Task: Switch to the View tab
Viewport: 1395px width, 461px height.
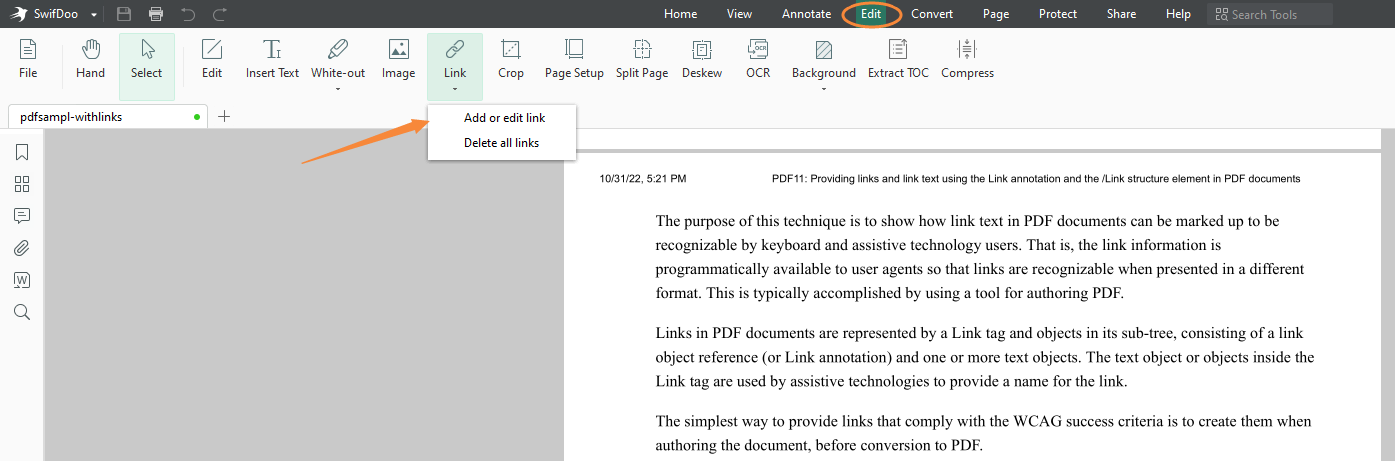Action: pyautogui.click(x=740, y=14)
